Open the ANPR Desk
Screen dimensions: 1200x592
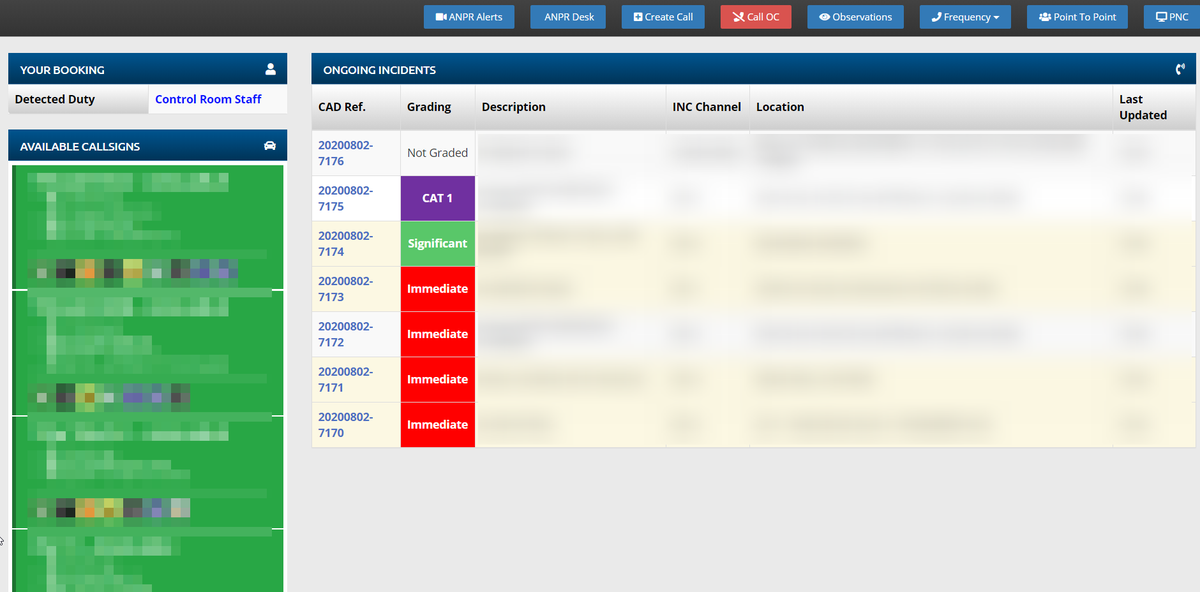568,17
